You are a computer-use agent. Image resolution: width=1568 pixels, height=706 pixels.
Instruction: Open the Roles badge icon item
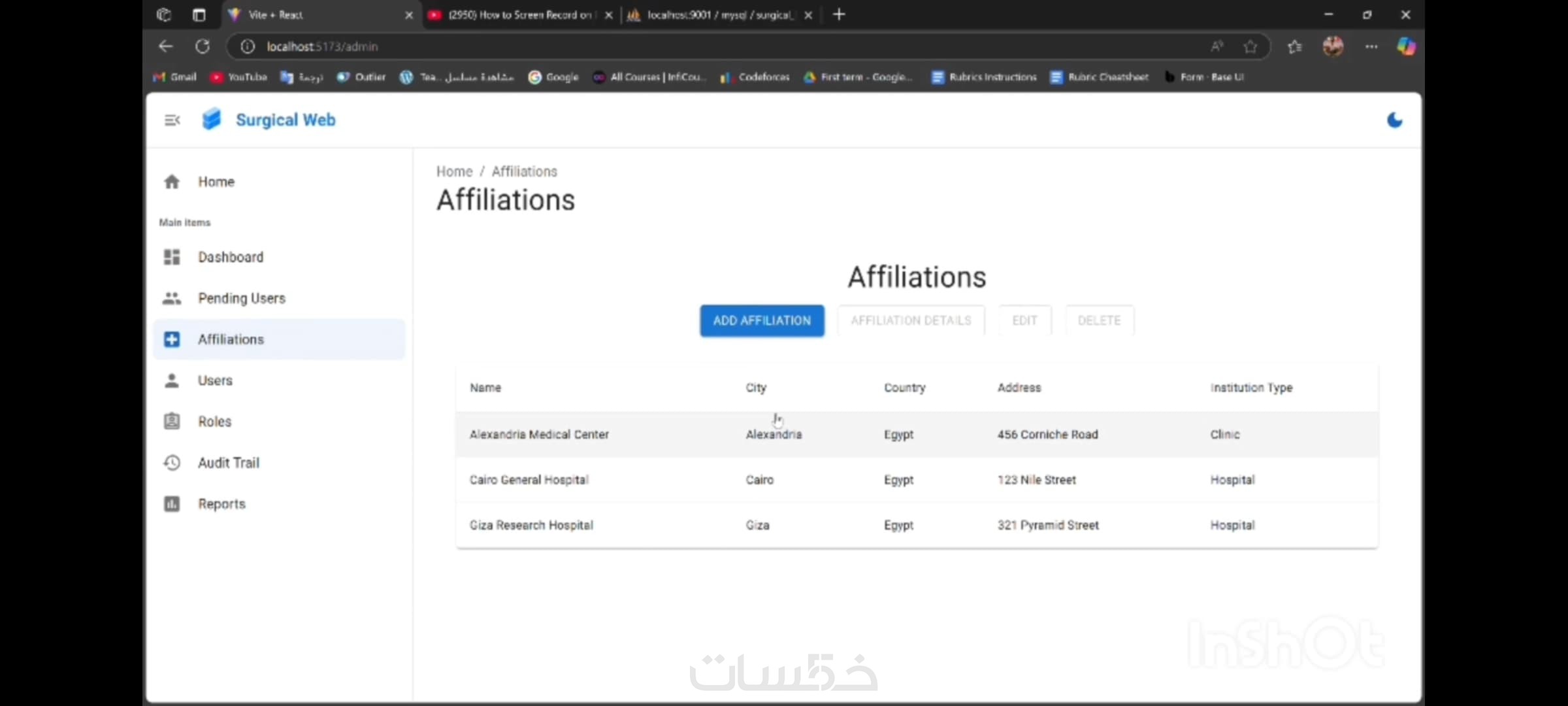[172, 422]
